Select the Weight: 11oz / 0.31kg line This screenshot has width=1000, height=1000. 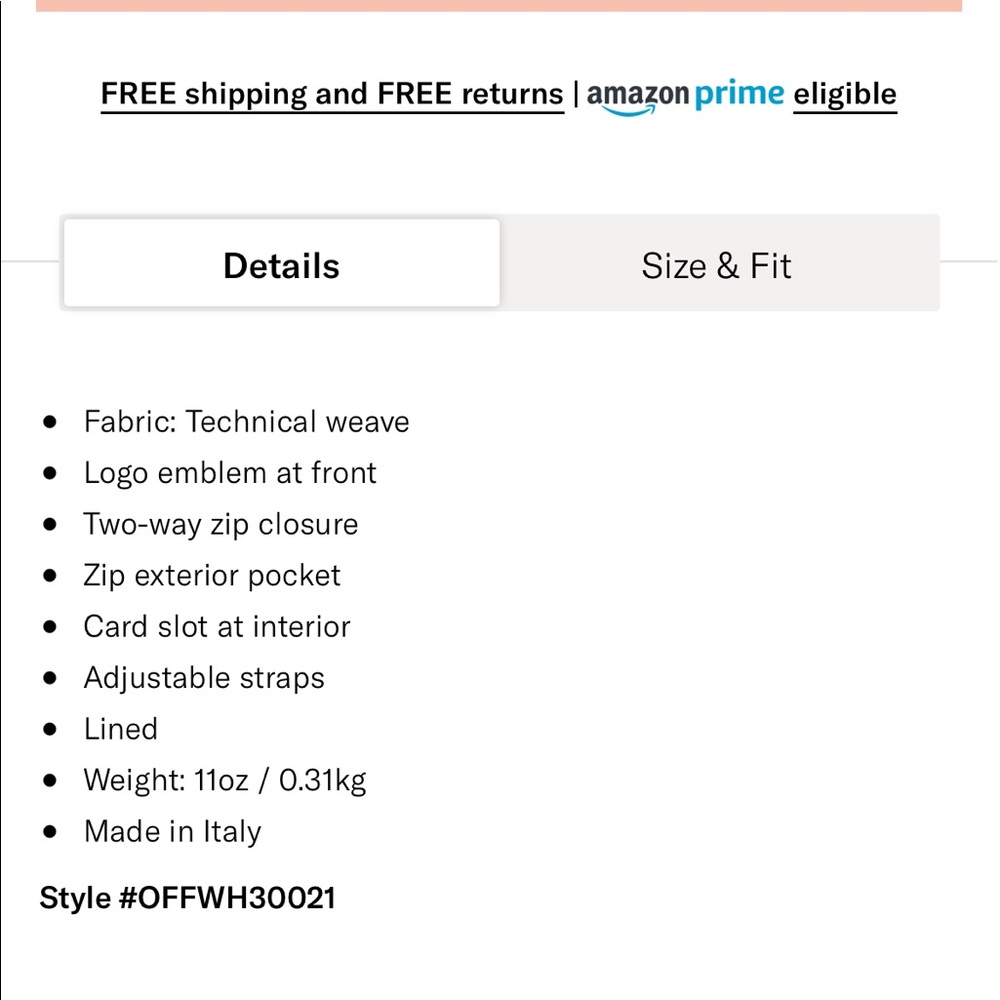click(224, 779)
